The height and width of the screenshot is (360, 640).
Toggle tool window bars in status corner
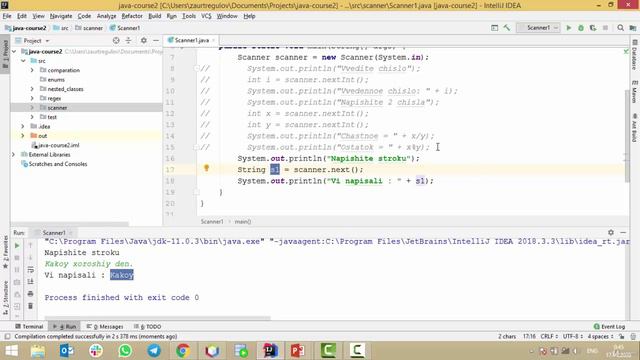pos(7,336)
